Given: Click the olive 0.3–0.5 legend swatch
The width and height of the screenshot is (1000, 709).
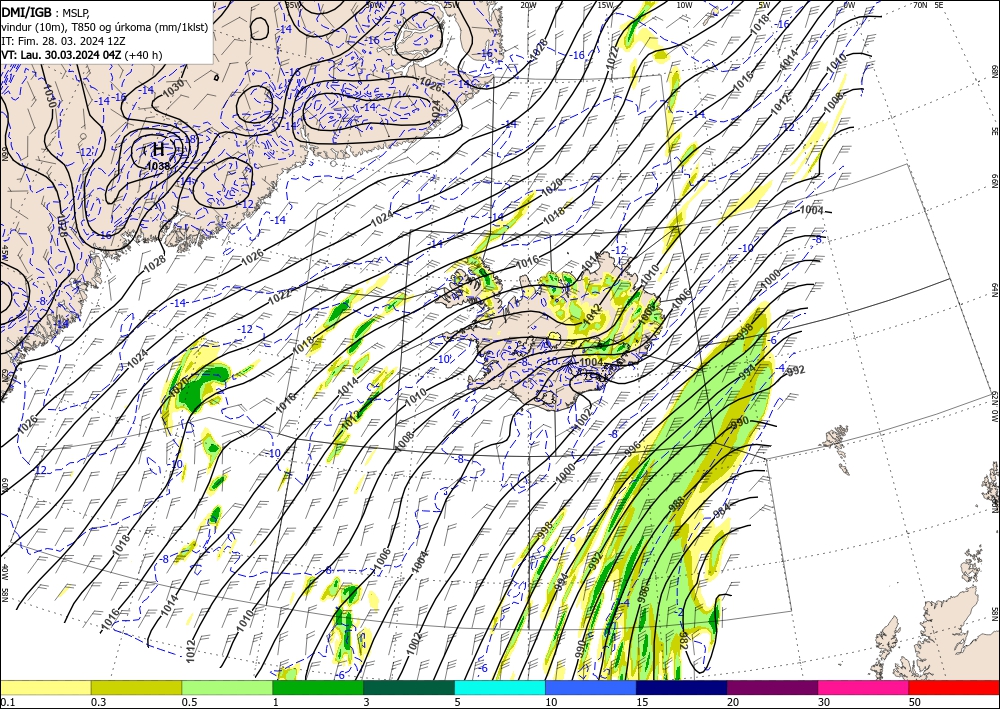Looking at the screenshot, I should click(x=136, y=687).
